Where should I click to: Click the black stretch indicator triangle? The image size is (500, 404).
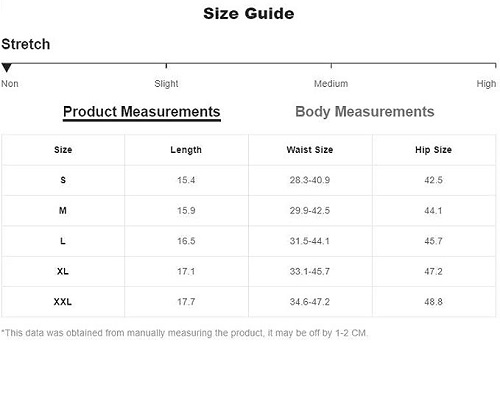coord(7,68)
